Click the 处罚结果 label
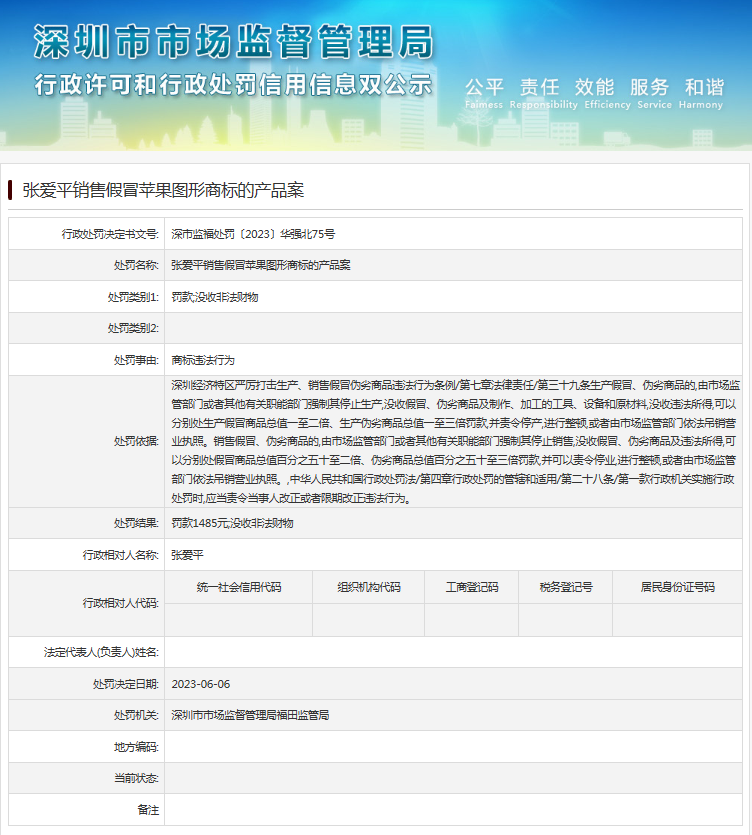This screenshot has width=752, height=835. 136,523
